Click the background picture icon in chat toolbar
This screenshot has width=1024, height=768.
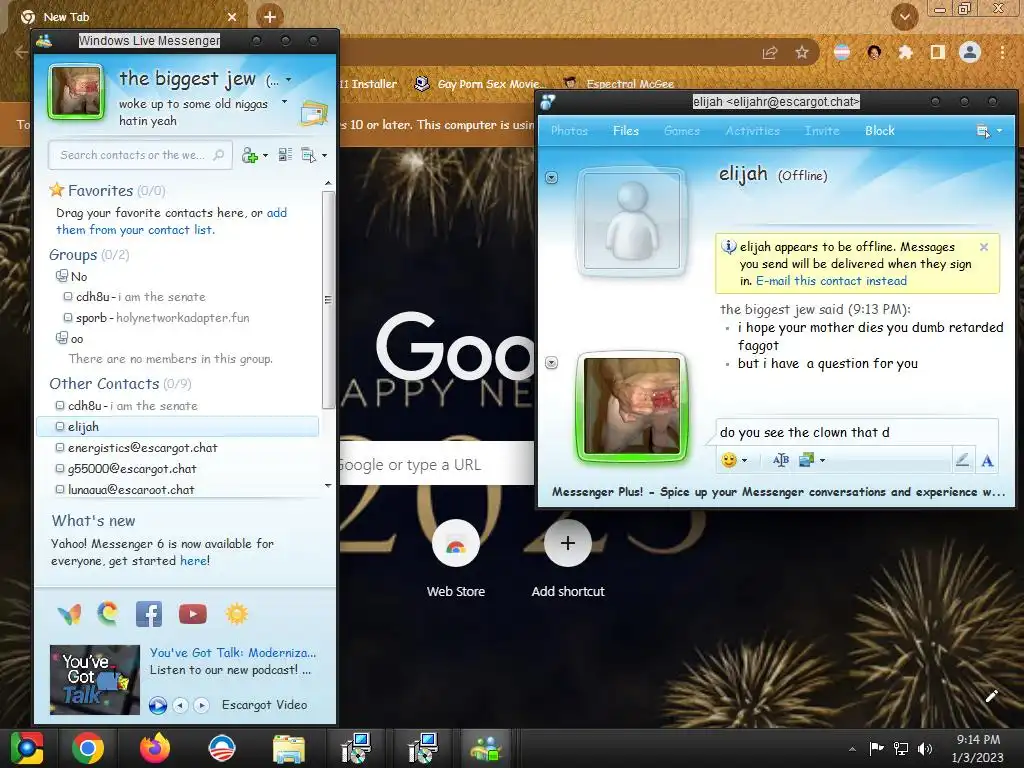point(807,460)
